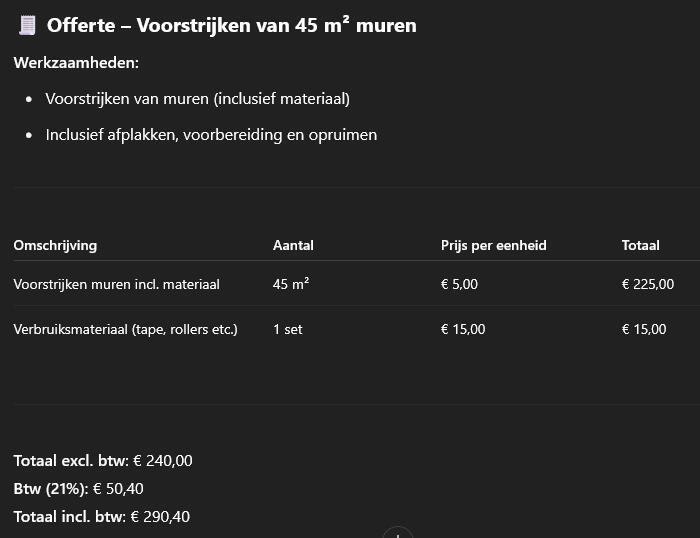Click the scroll-to-bottom arrow button
Viewport: 700px width, 538px height.
[397, 533]
